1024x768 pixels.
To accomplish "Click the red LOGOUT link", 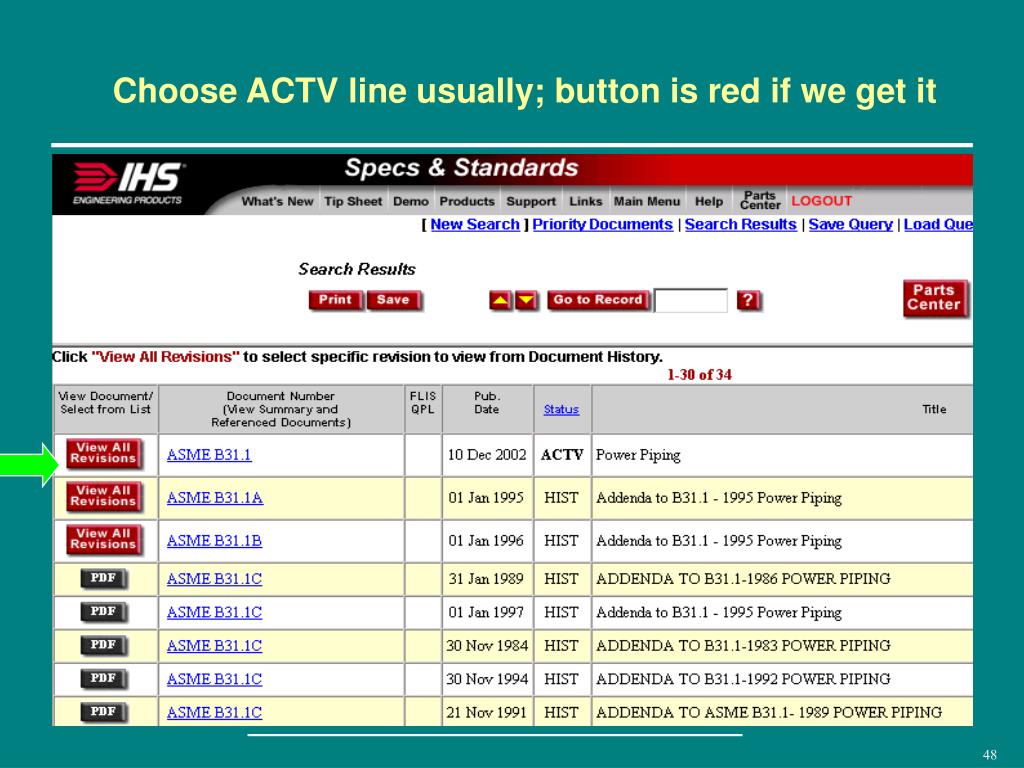I will [822, 201].
